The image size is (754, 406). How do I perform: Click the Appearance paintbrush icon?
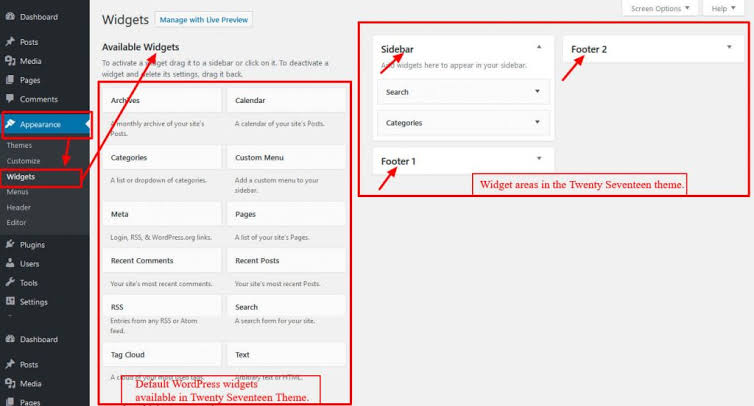coord(10,125)
